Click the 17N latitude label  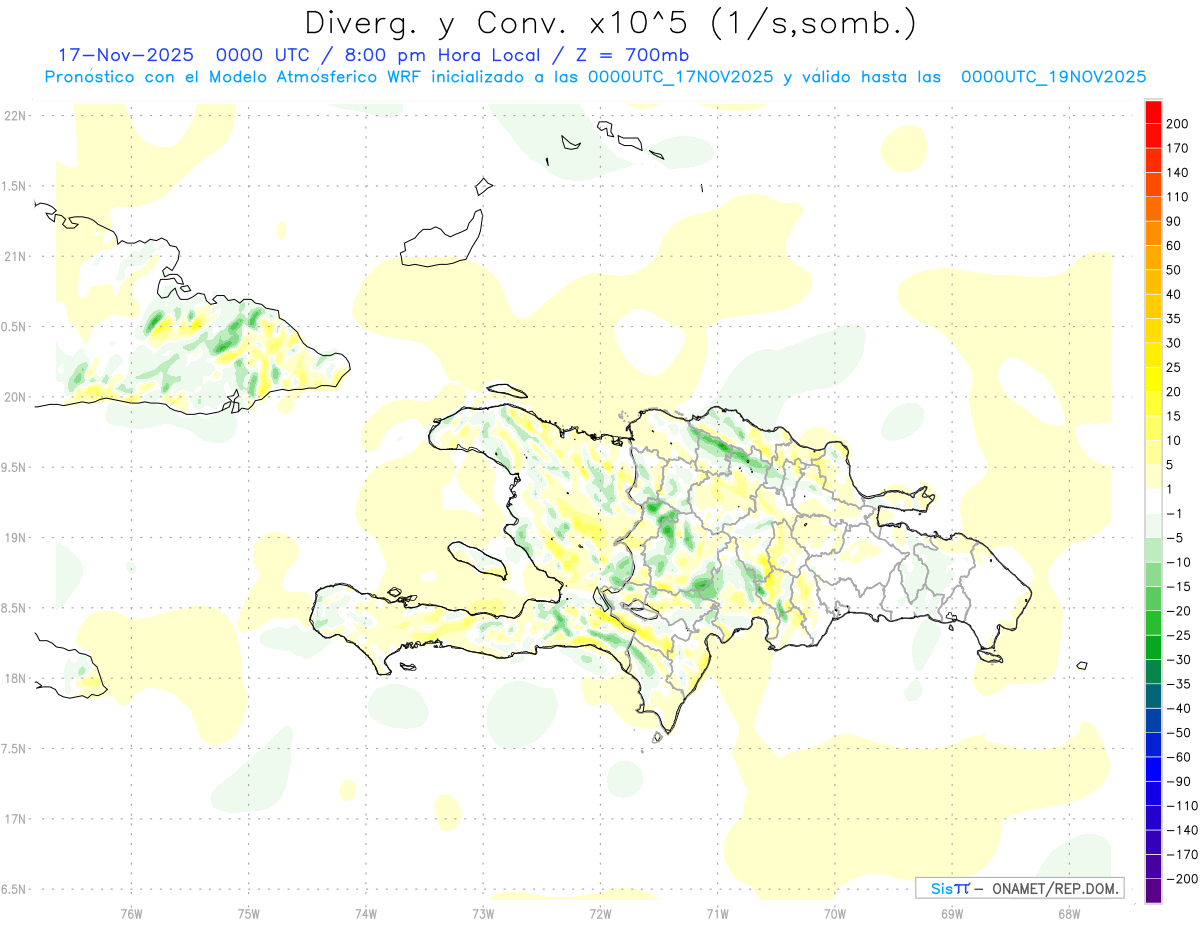14,819
